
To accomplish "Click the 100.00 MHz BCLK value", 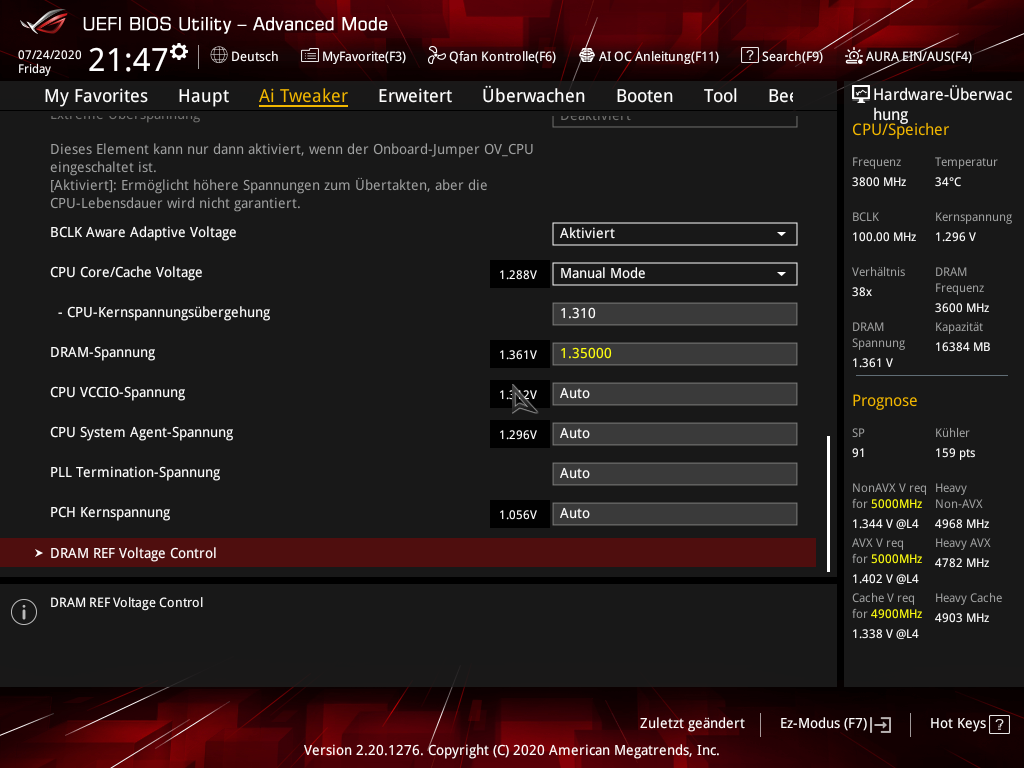I will pos(884,237).
